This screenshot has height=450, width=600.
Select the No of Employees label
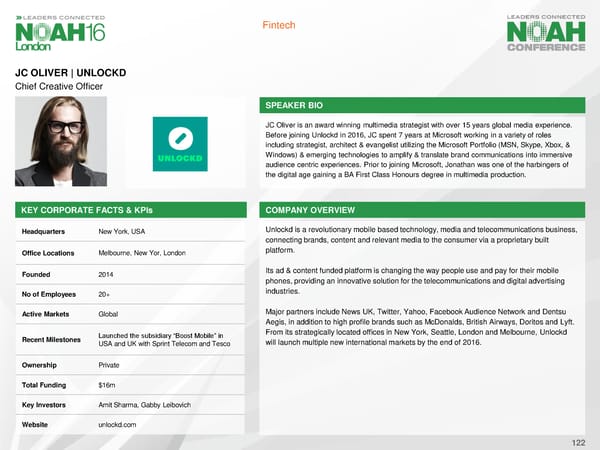52,294
